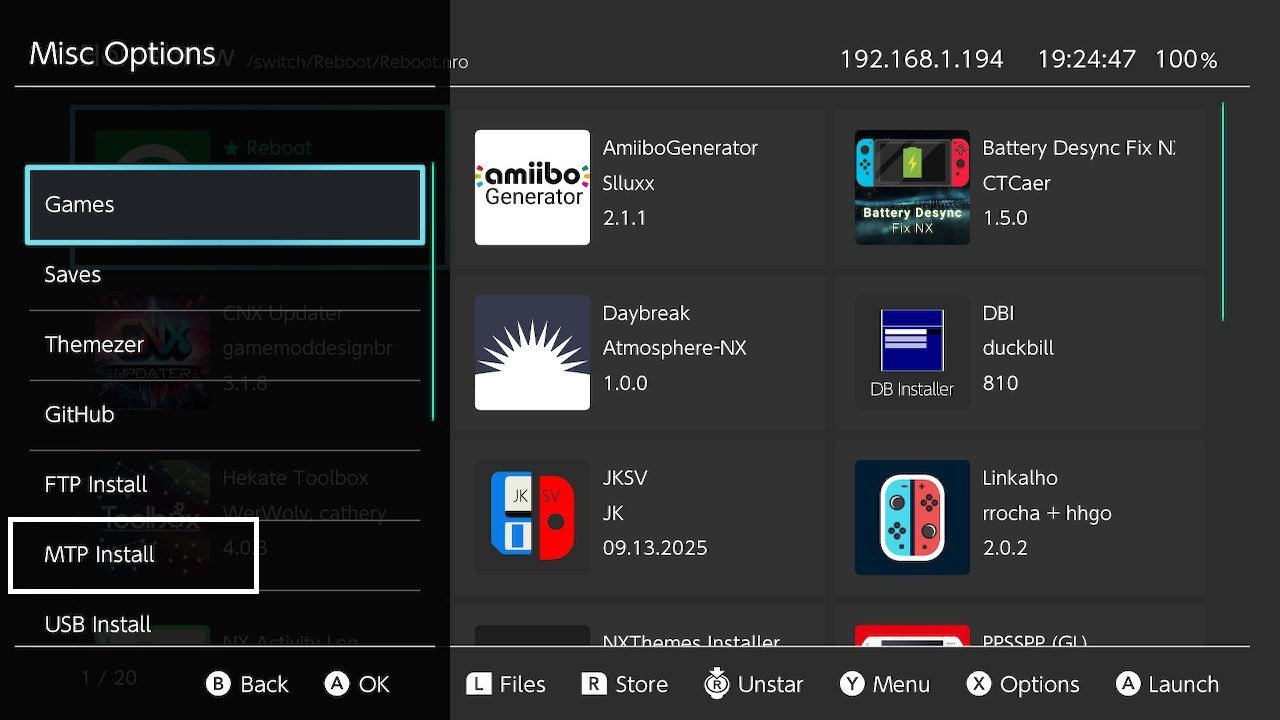Select the Battery Desync Fix NX icon
This screenshot has width=1280, height=720.
[912, 187]
